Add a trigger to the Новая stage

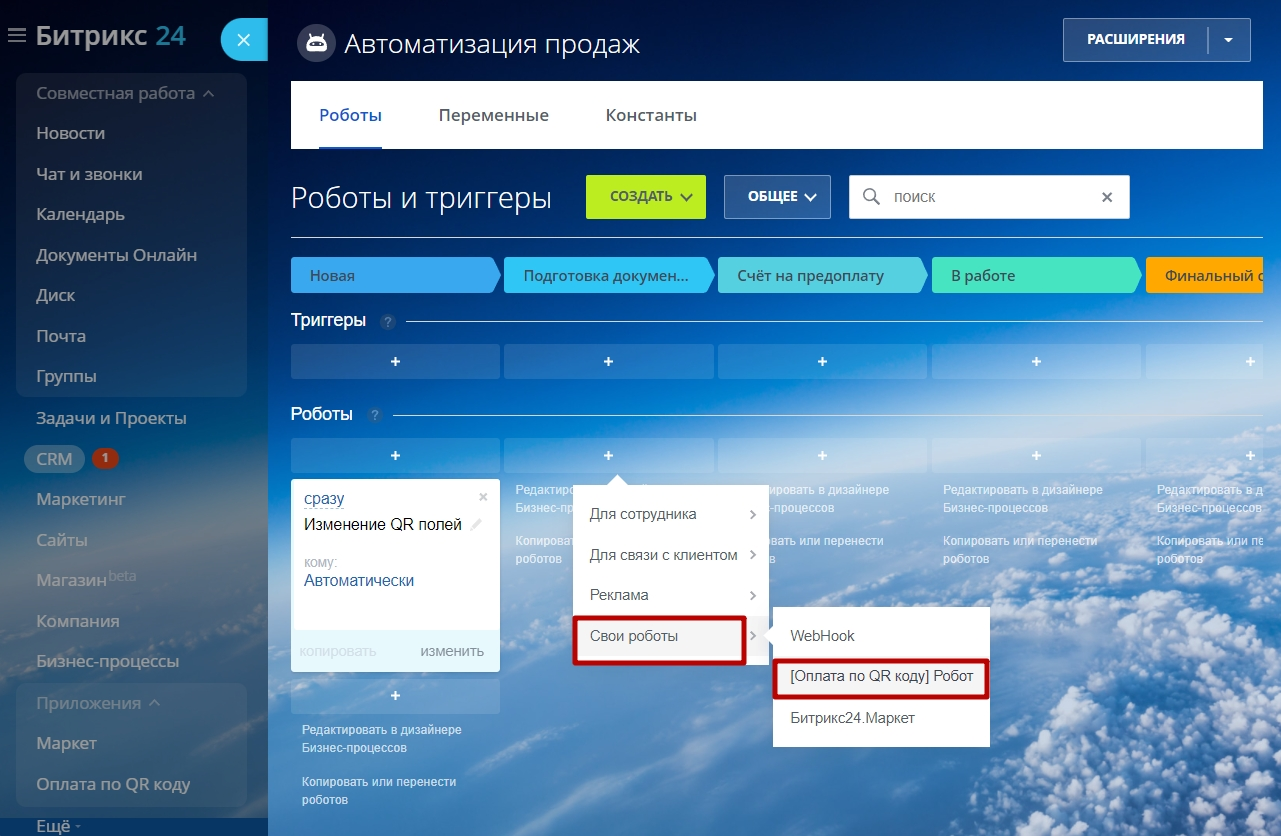click(x=395, y=362)
